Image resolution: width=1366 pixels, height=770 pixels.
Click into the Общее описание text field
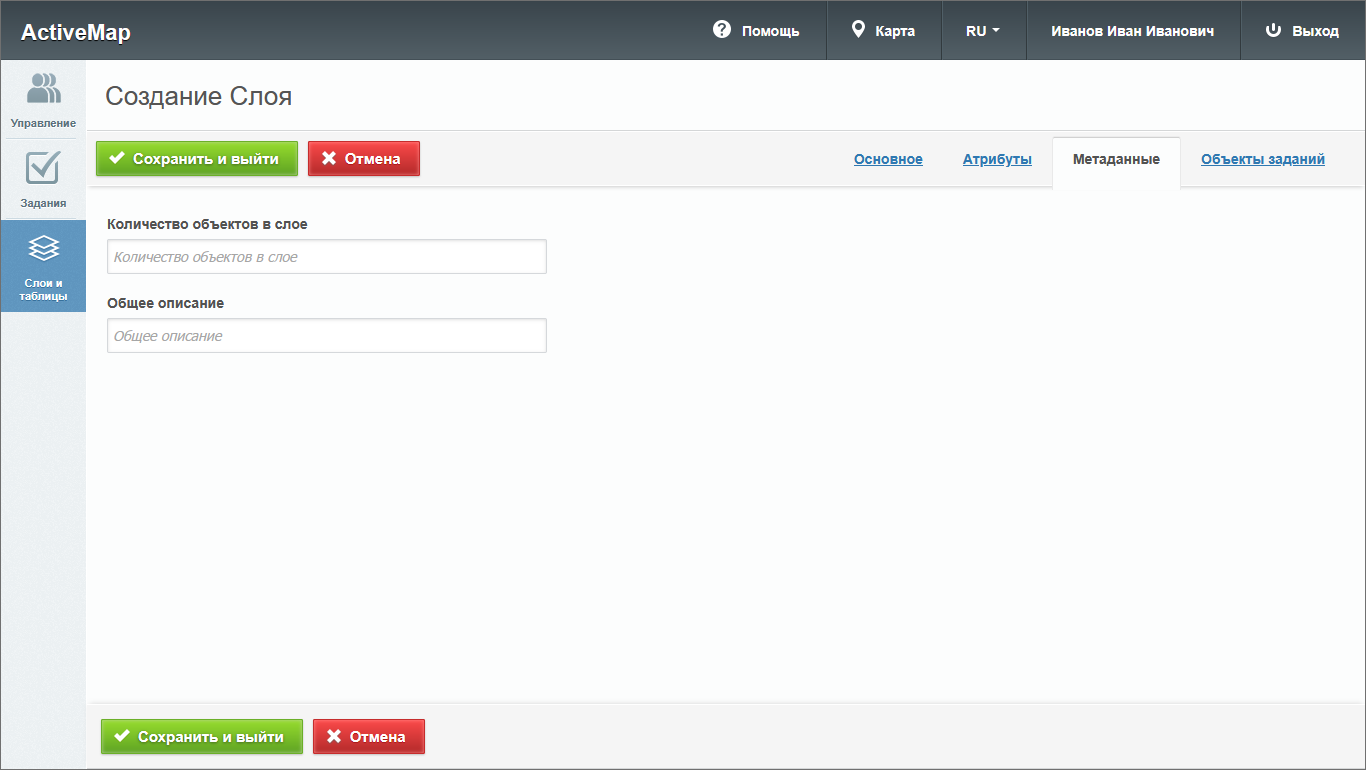pyautogui.click(x=326, y=336)
